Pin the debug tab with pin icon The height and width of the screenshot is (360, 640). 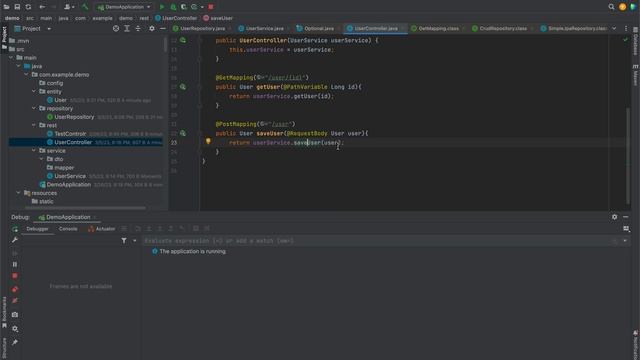[x=15, y=342]
